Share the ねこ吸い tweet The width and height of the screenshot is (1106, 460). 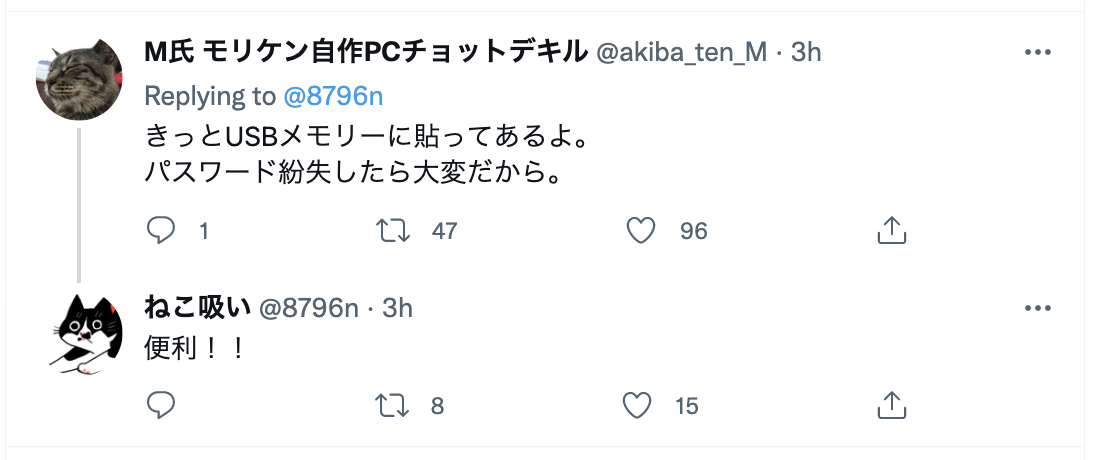[x=889, y=405]
